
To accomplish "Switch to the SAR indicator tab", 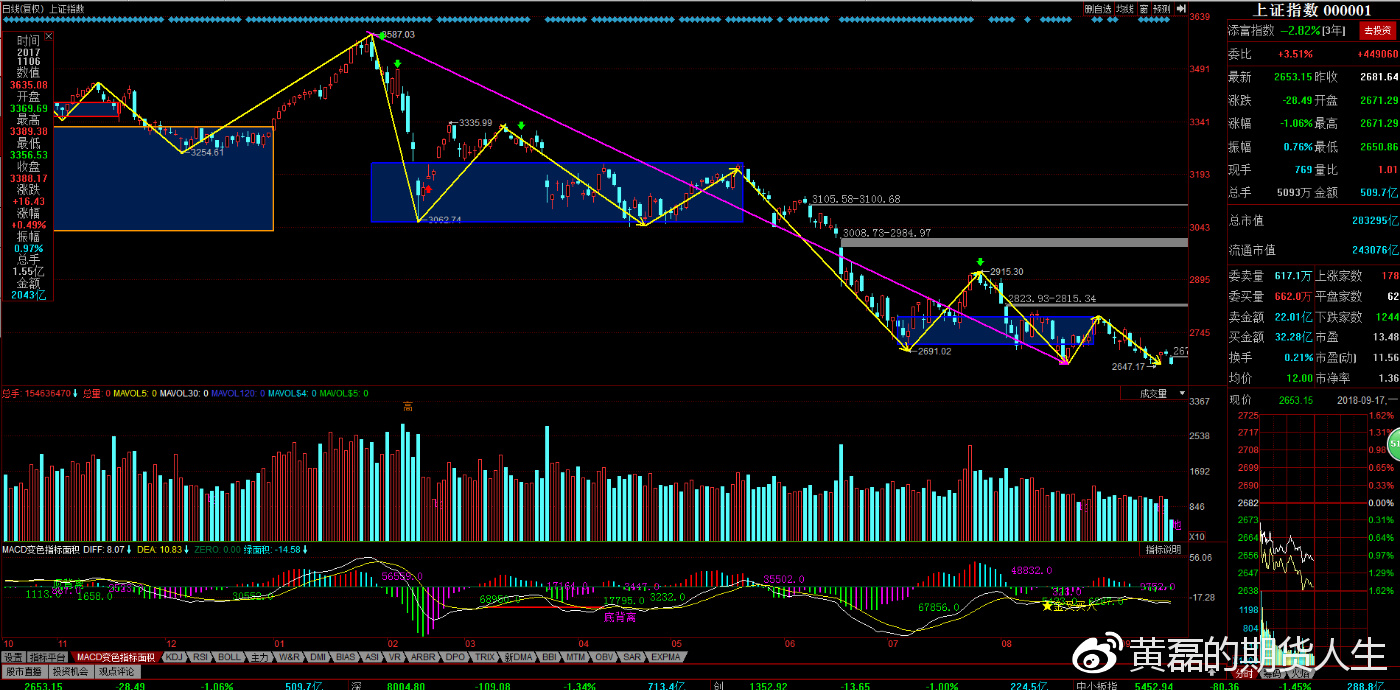I will coord(632,657).
